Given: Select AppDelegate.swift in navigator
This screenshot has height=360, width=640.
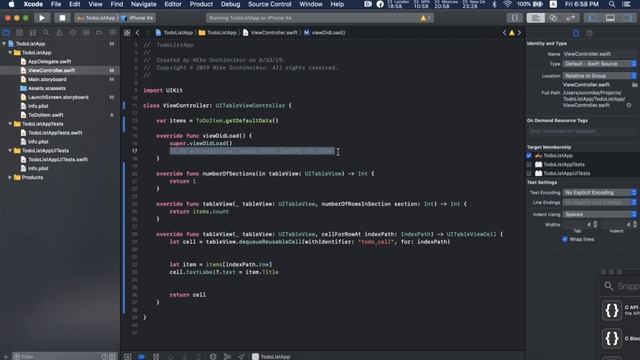Looking at the screenshot, I should (x=49, y=62).
